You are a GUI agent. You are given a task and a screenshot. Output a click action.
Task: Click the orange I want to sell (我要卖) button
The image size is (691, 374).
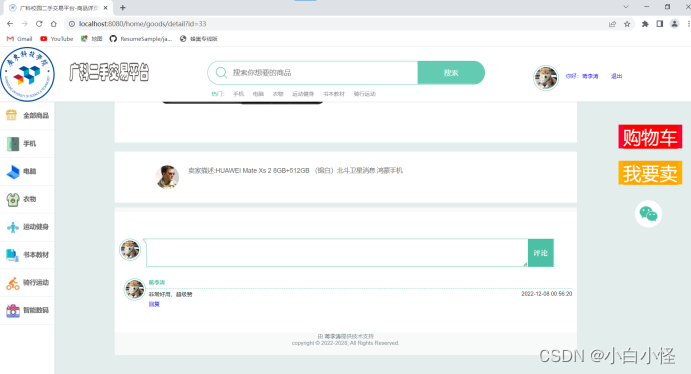[650, 173]
